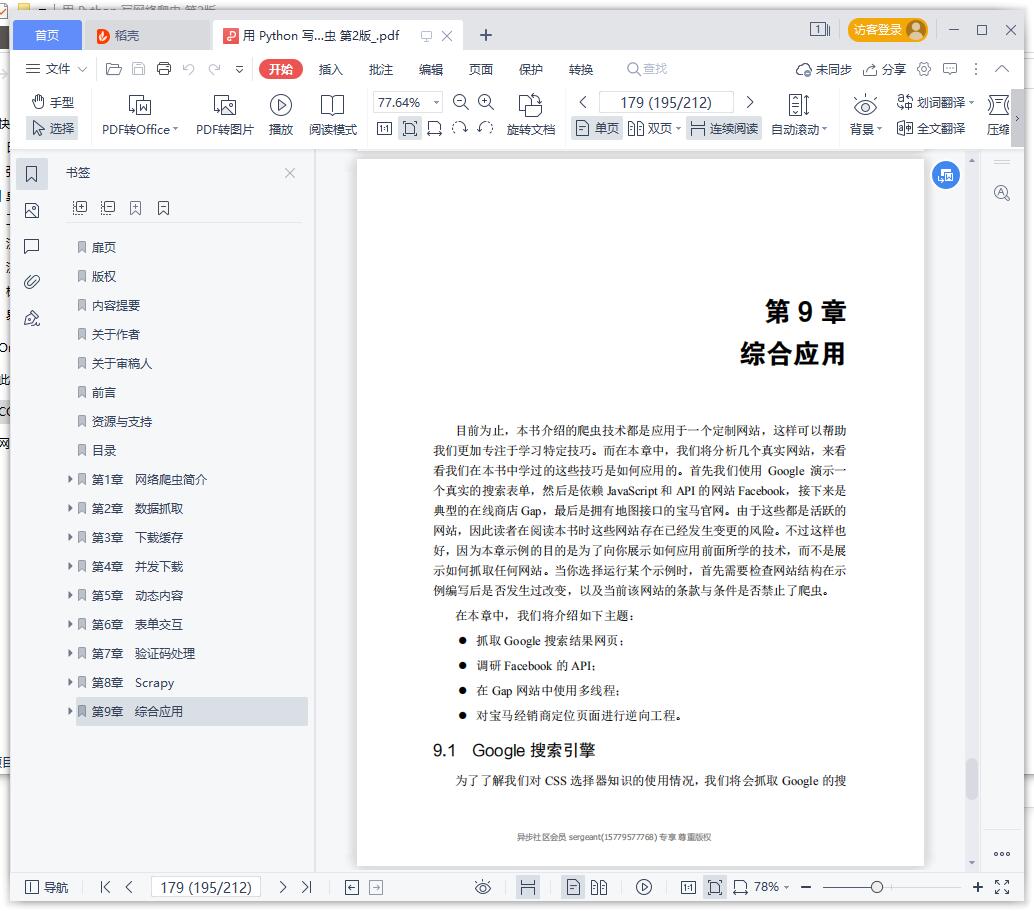Expand 第9章 综合应用 bookmark

[x=70, y=711]
